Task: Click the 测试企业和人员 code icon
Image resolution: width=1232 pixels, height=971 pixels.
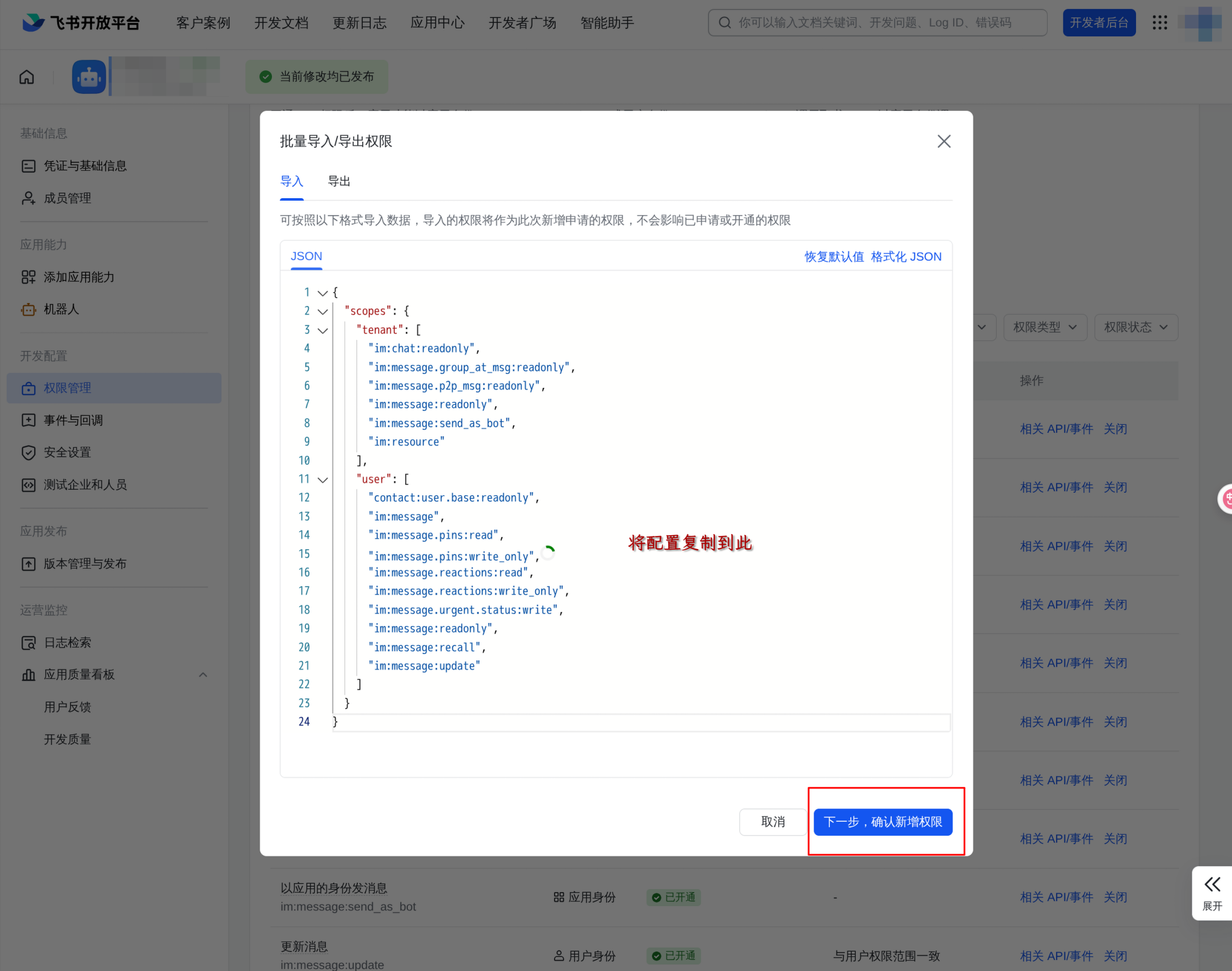Action: tap(28, 485)
